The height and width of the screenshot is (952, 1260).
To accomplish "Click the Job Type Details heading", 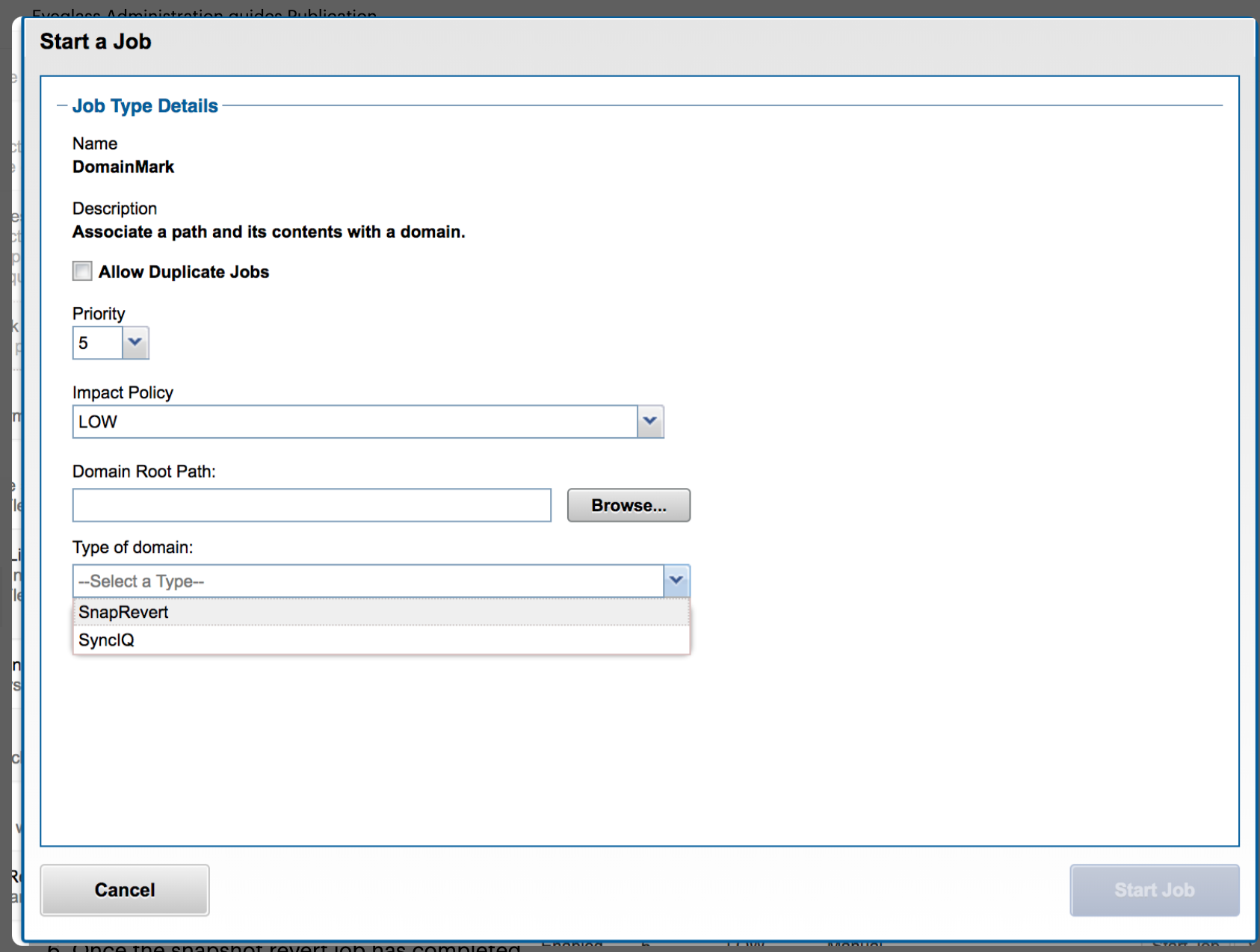I will pyautogui.click(x=145, y=106).
